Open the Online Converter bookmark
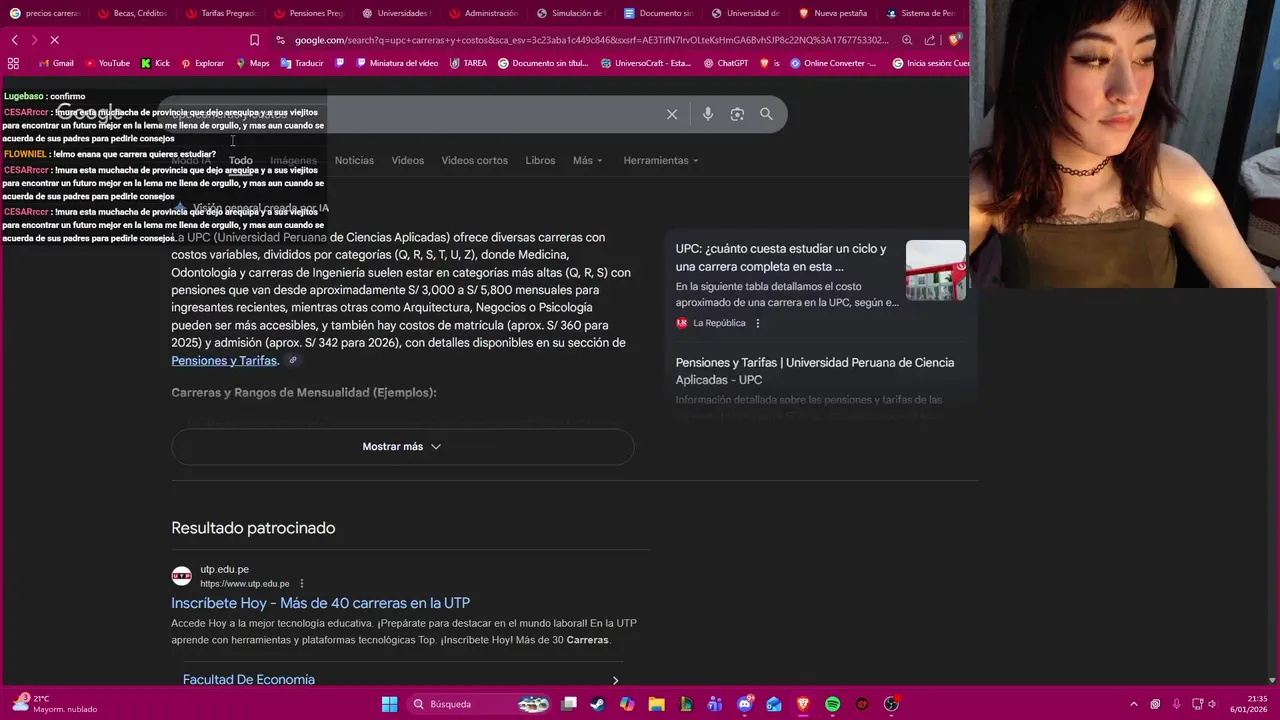Viewport: 1280px width, 720px height. pyautogui.click(x=833, y=63)
